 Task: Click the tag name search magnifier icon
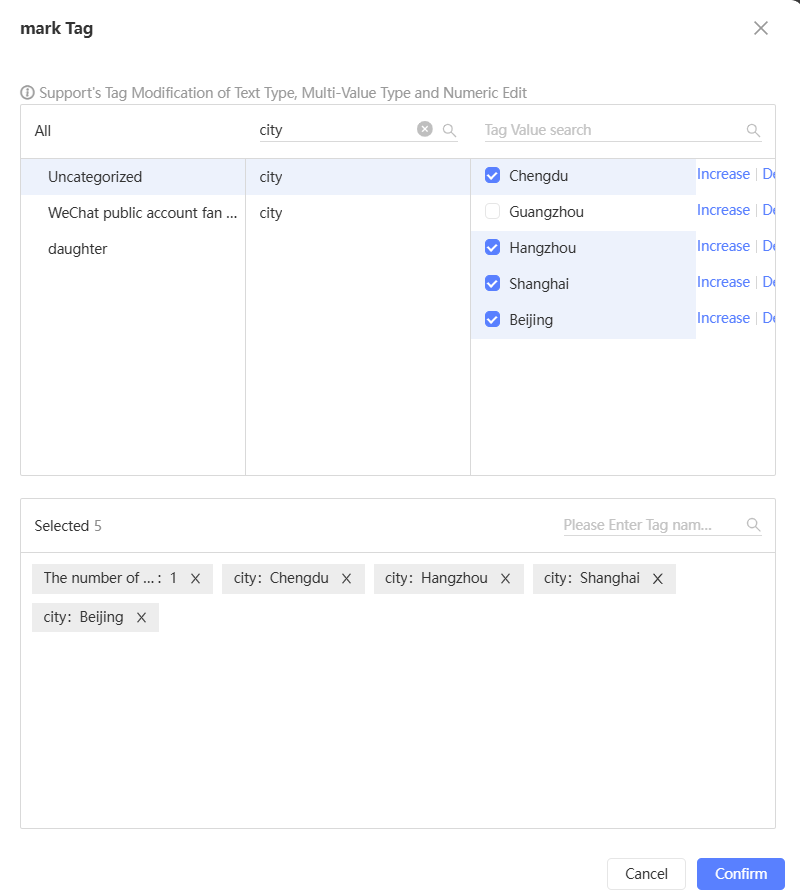(x=450, y=130)
